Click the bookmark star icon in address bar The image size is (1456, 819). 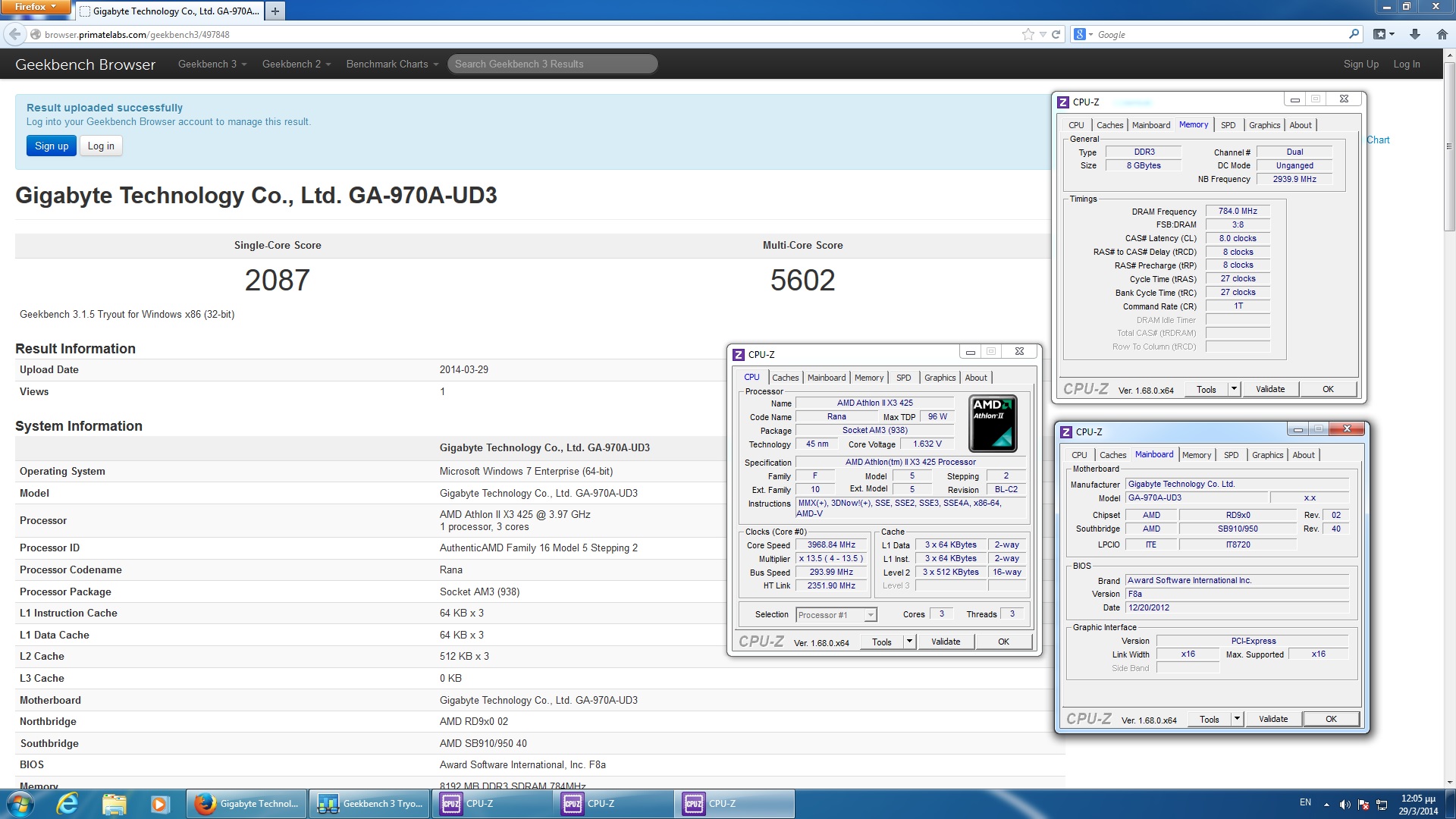(1028, 34)
